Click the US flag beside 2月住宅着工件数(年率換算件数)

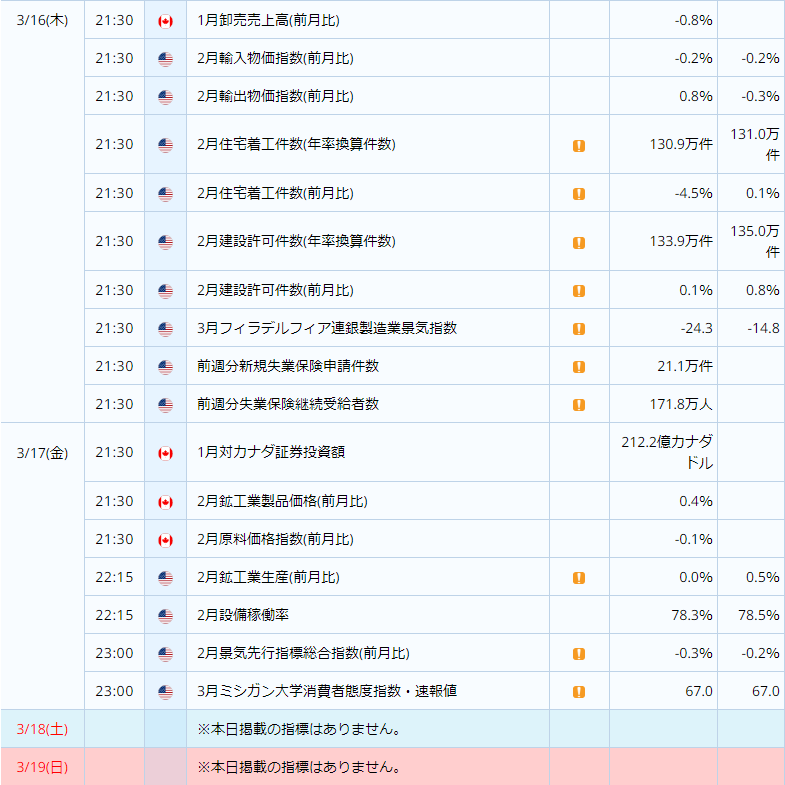(165, 145)
